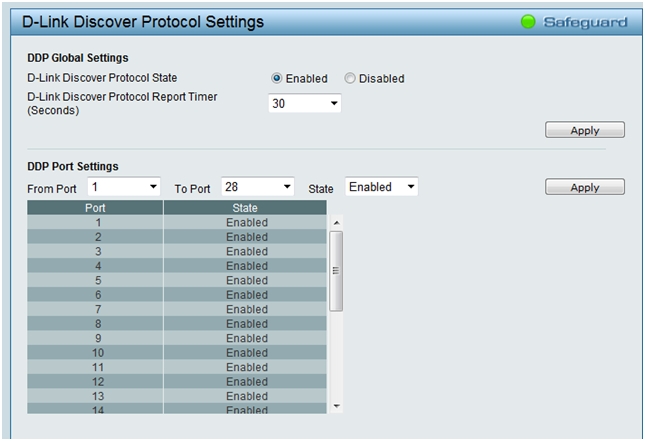Click the Safeguard label text
The width and height of the screenshot is (645, 441).
coord(586,22)
